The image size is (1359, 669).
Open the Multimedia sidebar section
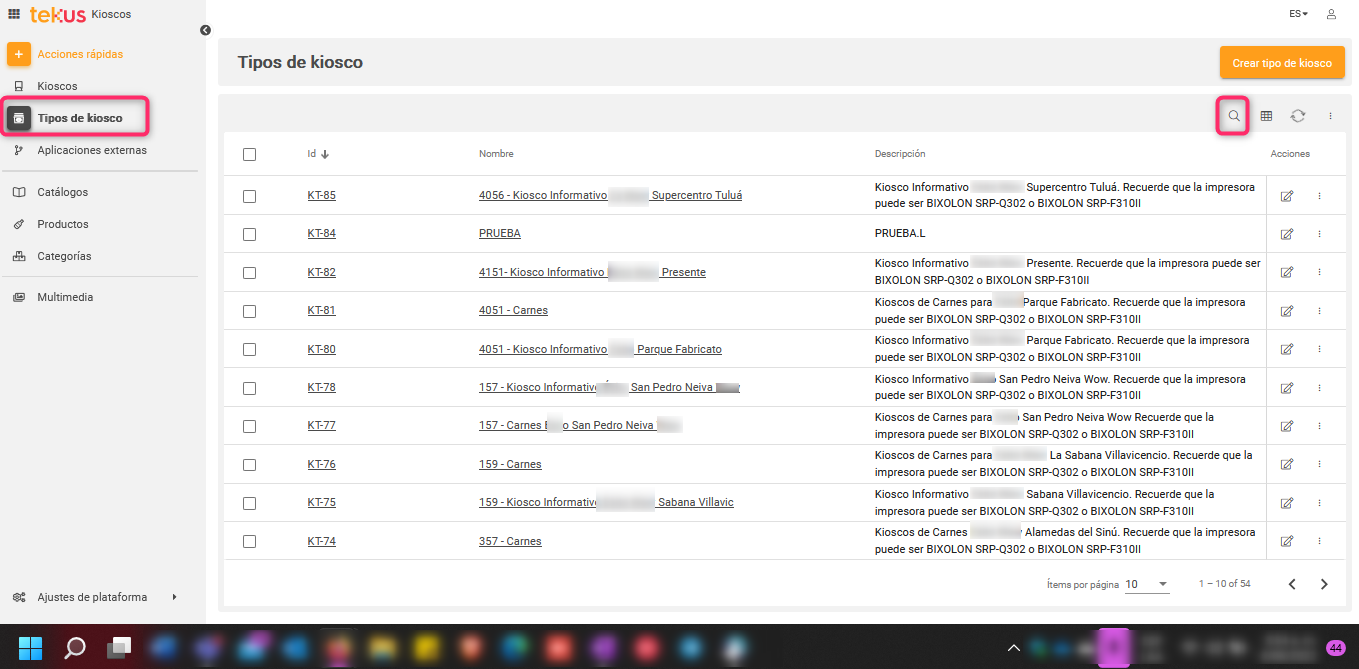point(65,297)
